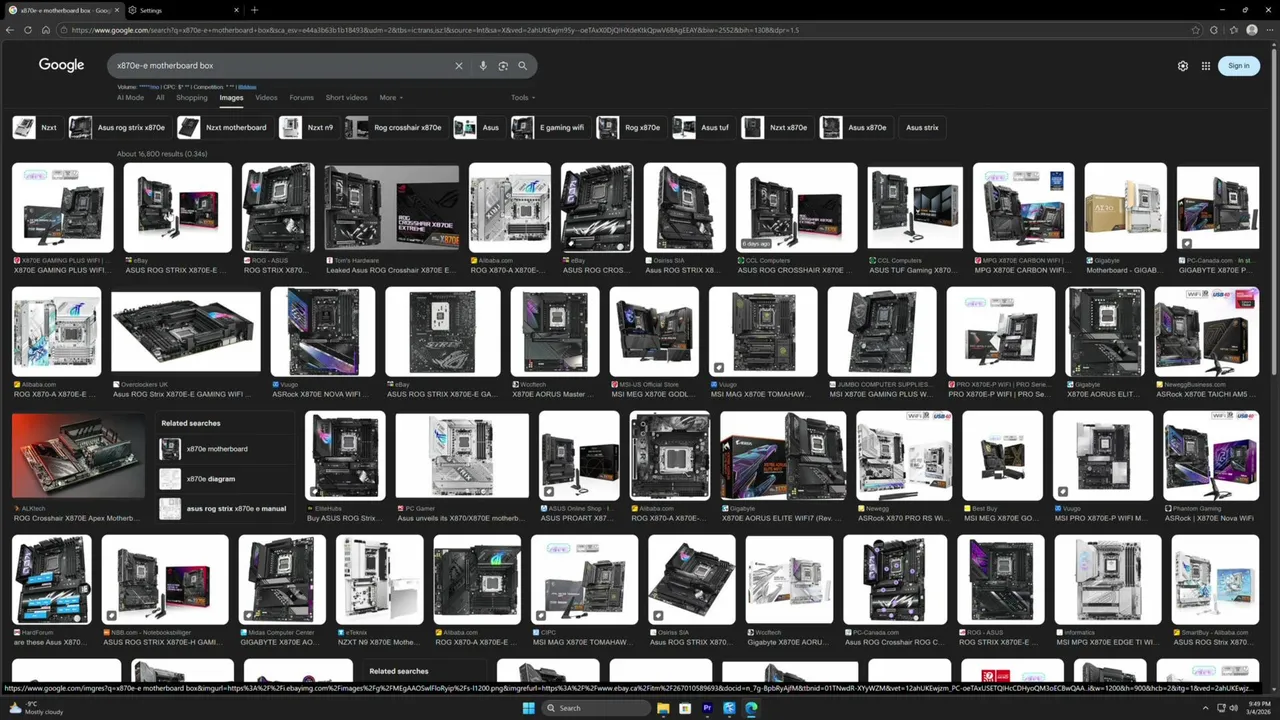Open the Google apps grid icon
Image resolution: width=1280 pixels, height=720 pixels.
pyautogui.click(x=1206, y=66)
